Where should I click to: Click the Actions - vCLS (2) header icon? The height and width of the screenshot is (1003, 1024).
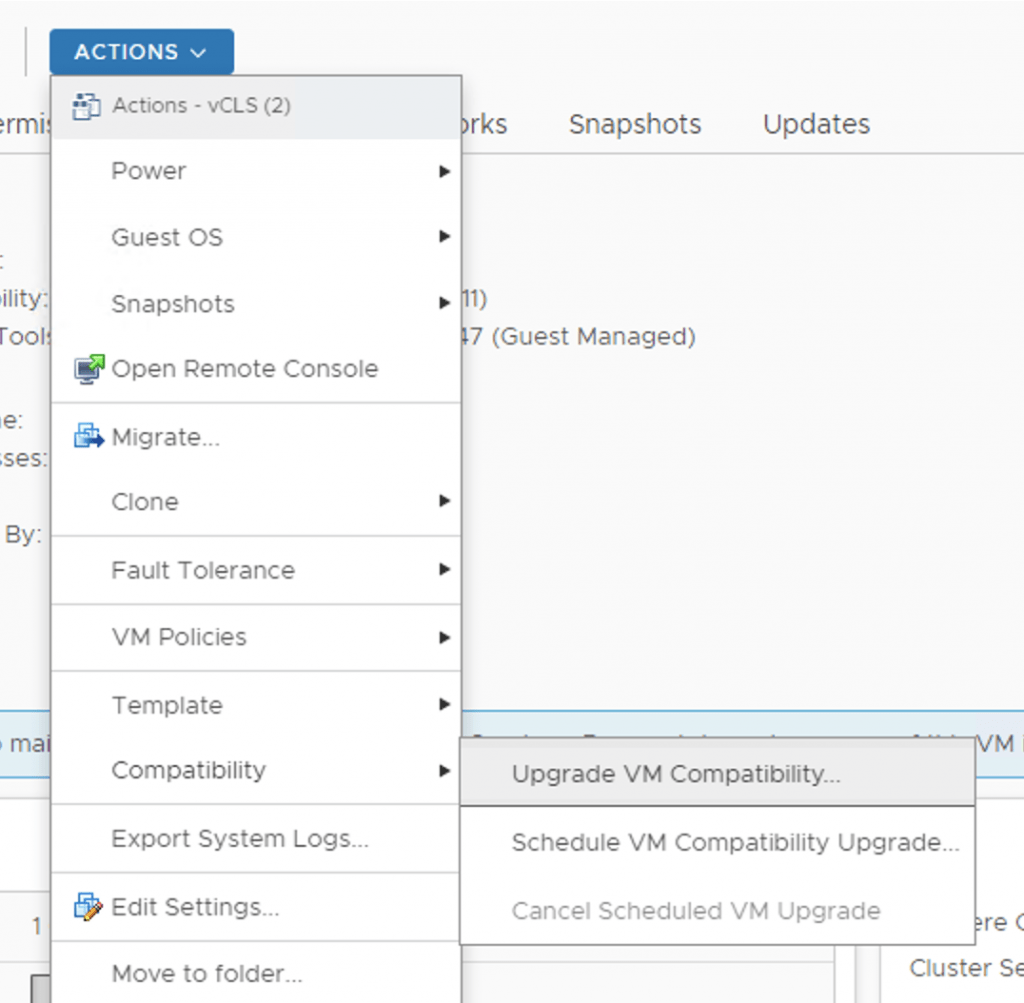(88, 106)
